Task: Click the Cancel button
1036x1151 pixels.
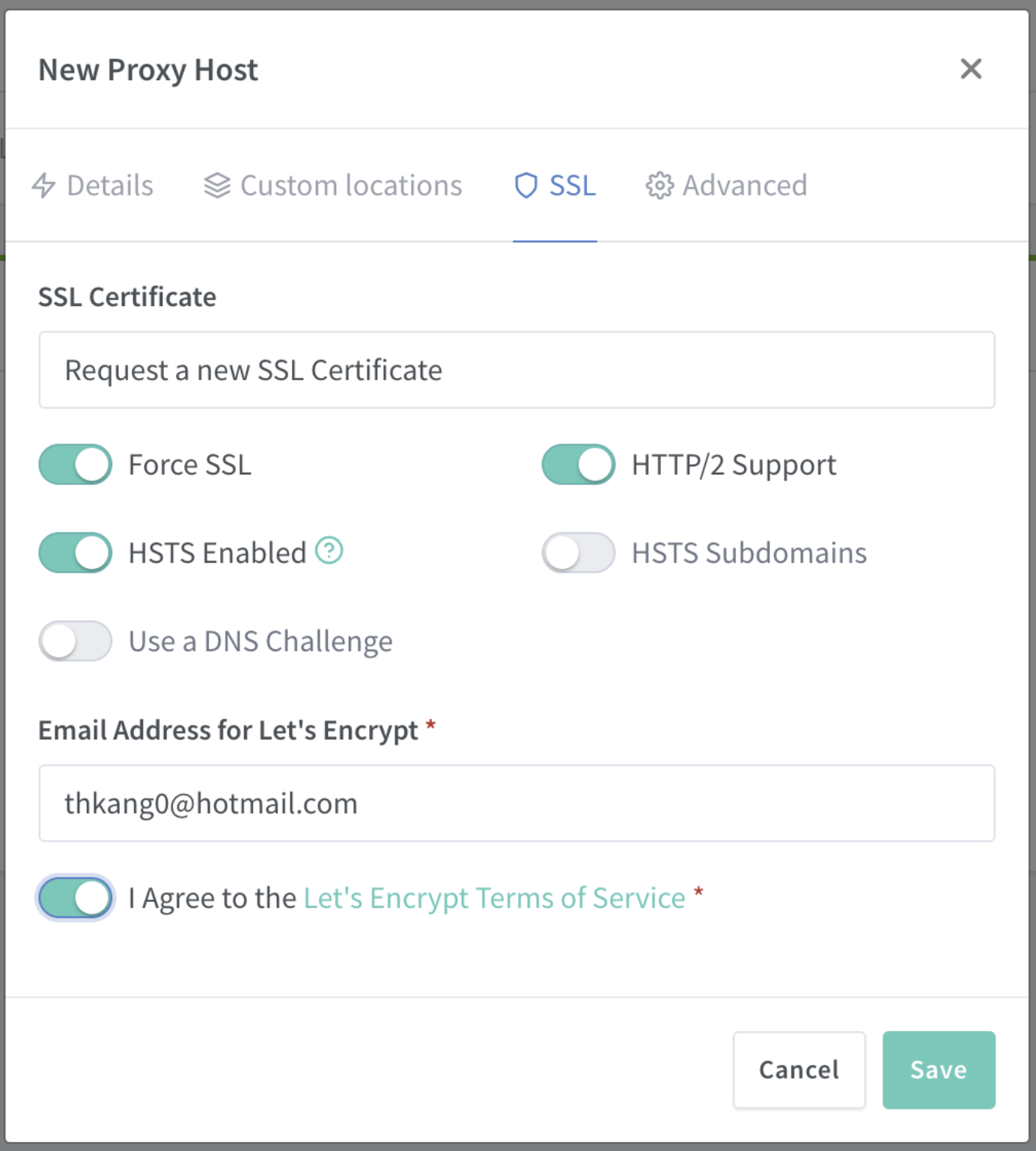Action: click(x=799, y=1070)
